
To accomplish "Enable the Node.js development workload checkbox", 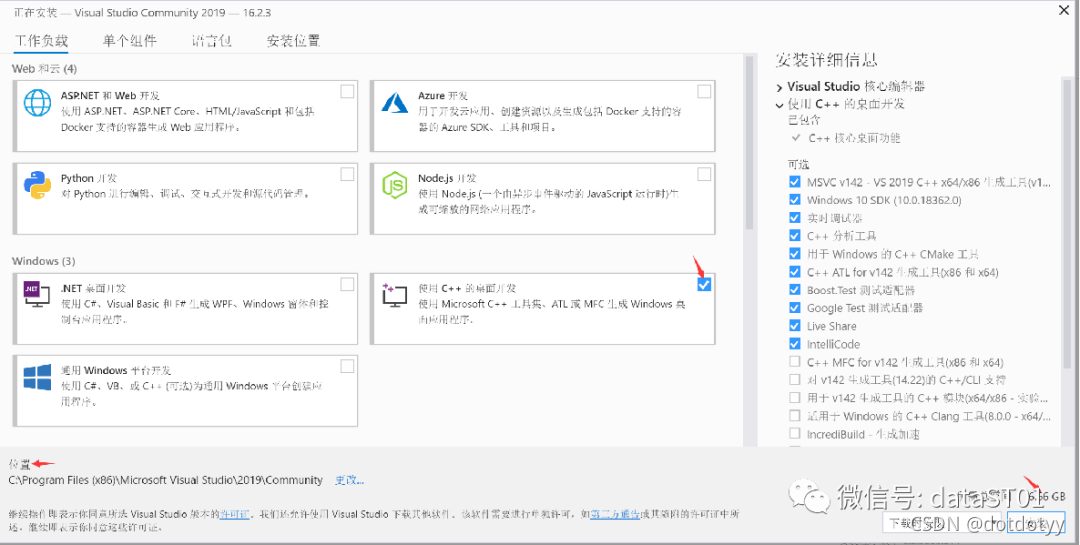I will coord(704,174).
